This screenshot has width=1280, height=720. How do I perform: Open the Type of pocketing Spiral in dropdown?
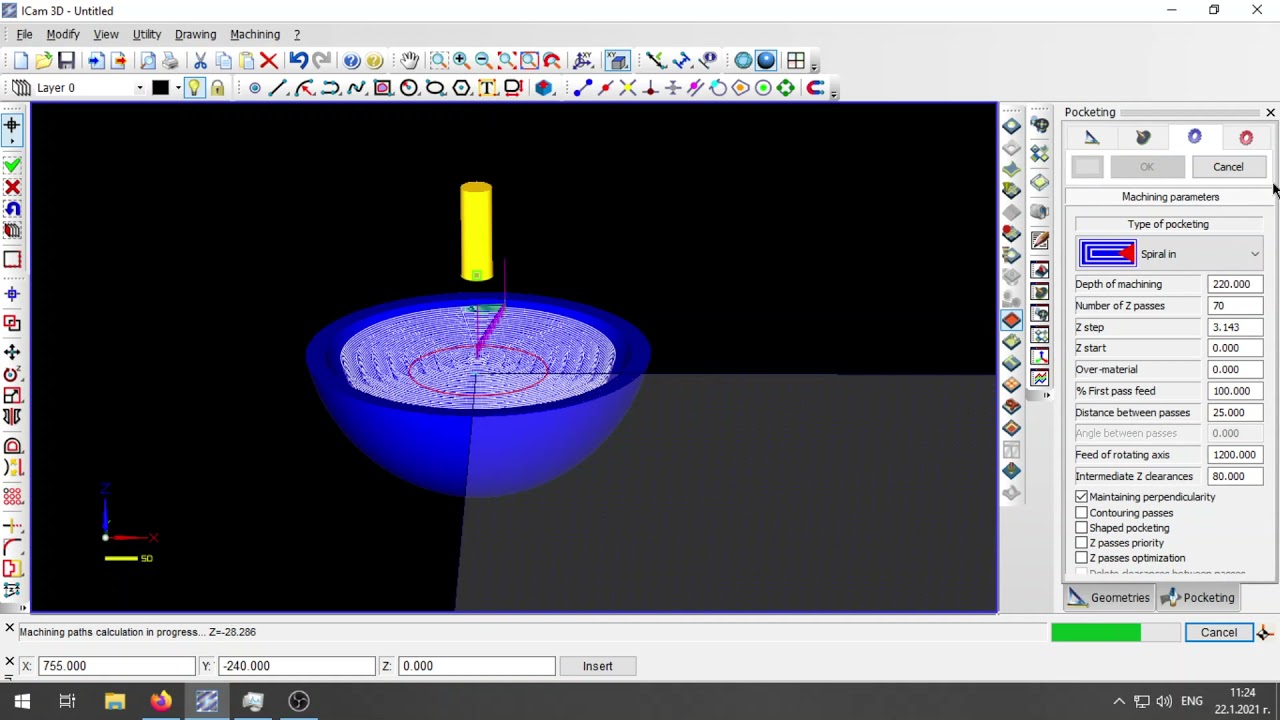1170,254
